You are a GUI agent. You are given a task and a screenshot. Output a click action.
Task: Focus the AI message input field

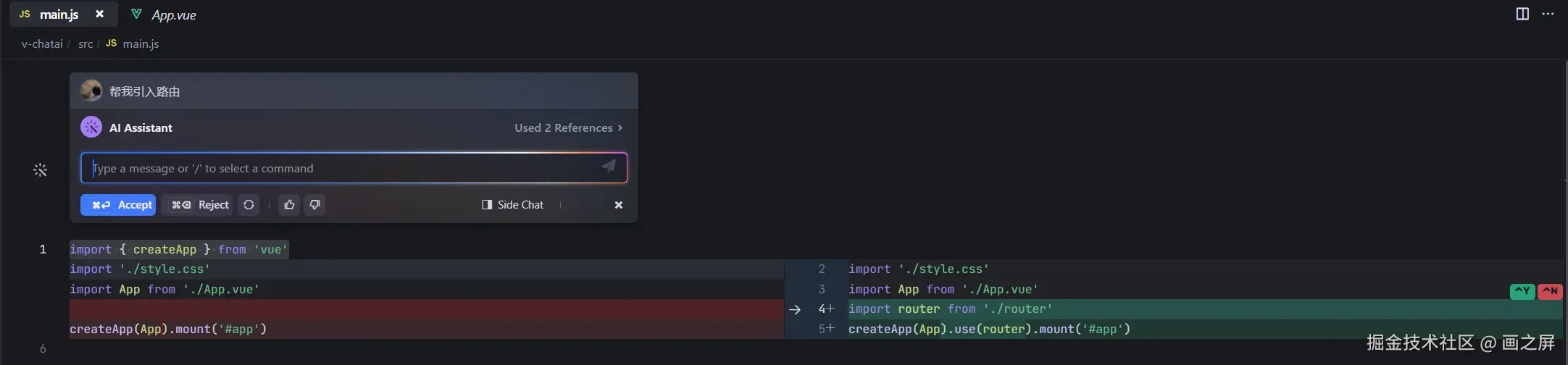(341, 169)
